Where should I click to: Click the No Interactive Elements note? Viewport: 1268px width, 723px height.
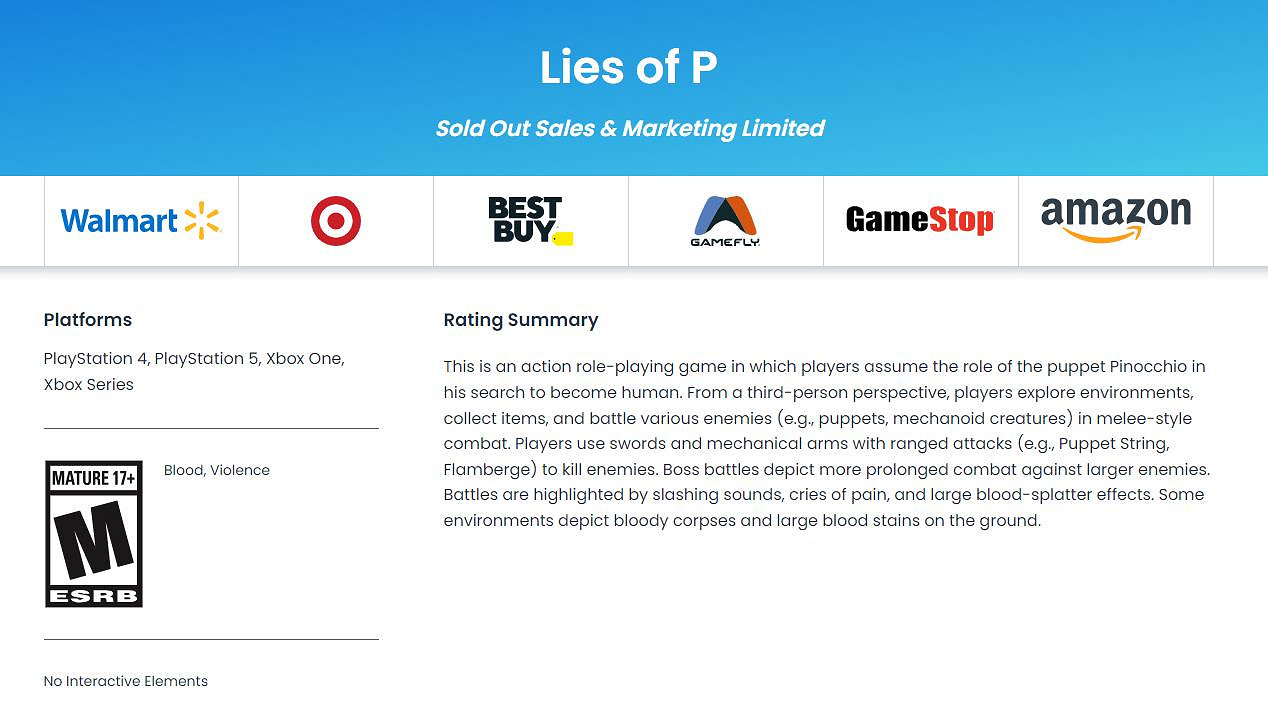tap(126, 681)
